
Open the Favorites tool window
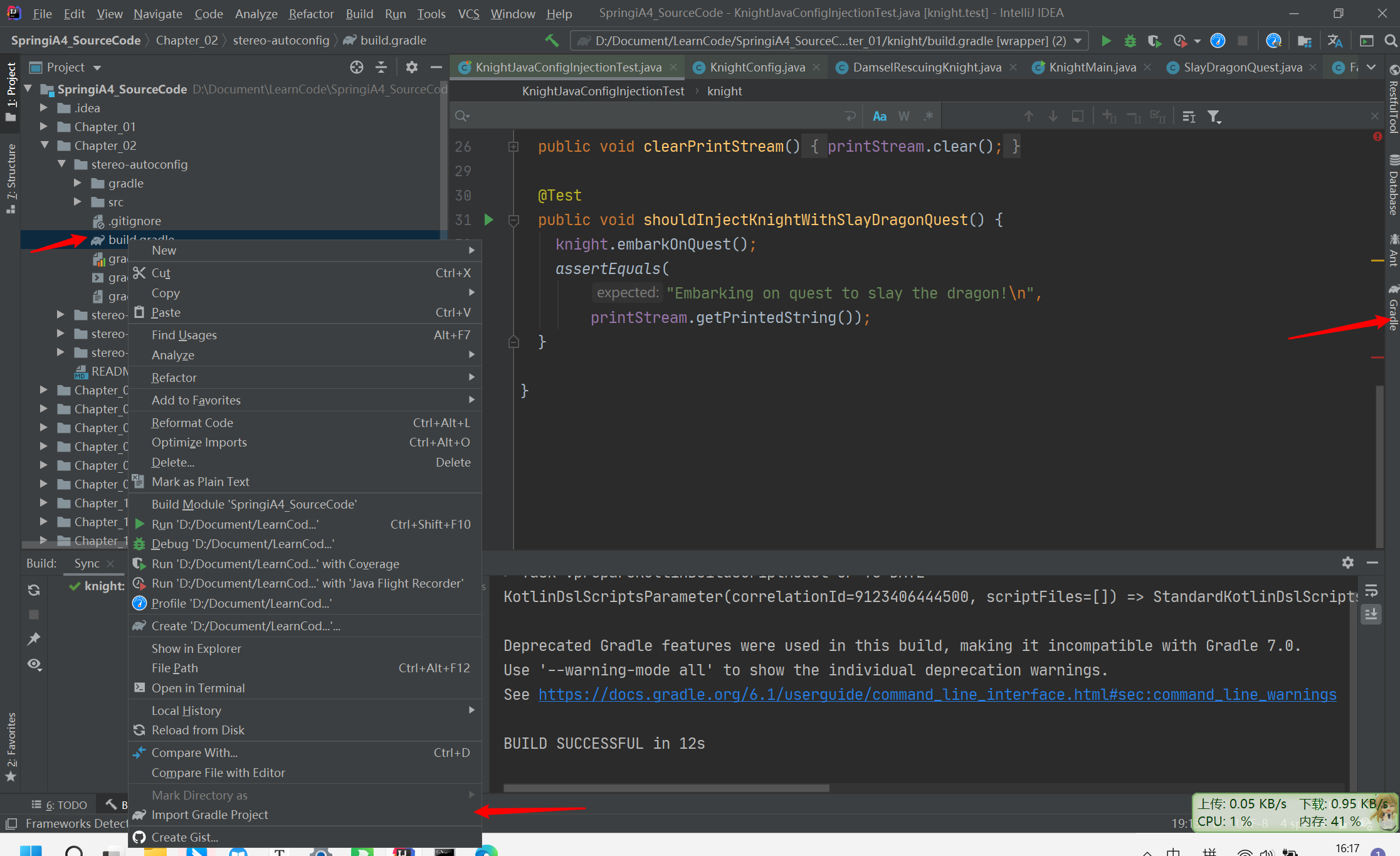coord(11,748)
